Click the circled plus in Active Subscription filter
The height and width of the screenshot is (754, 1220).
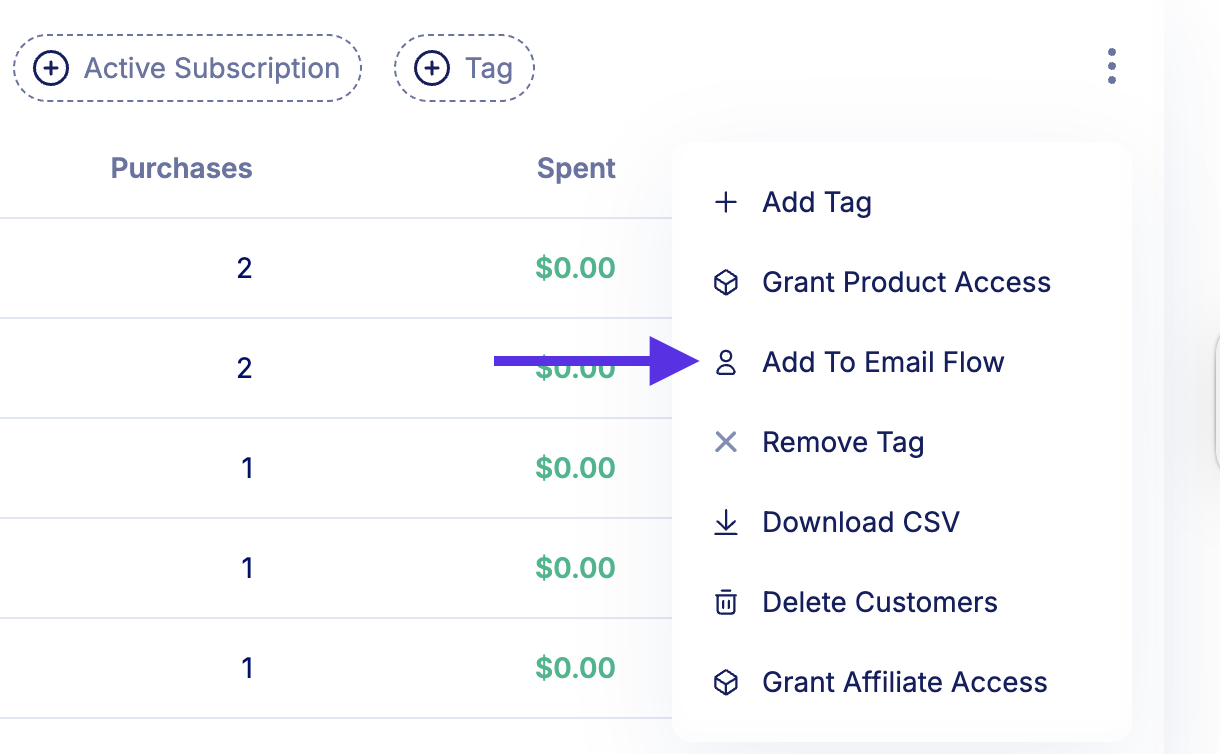(51, 69)
